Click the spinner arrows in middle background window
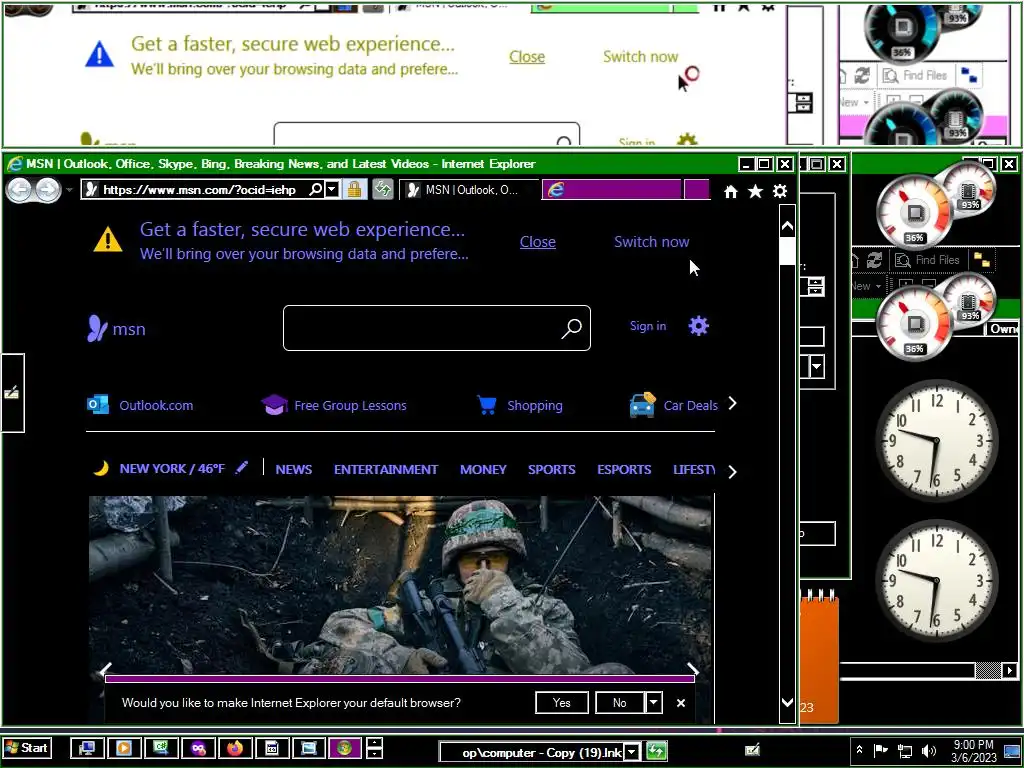The width and height of the screenshot is (1024, 768). [x=816, y=286]
